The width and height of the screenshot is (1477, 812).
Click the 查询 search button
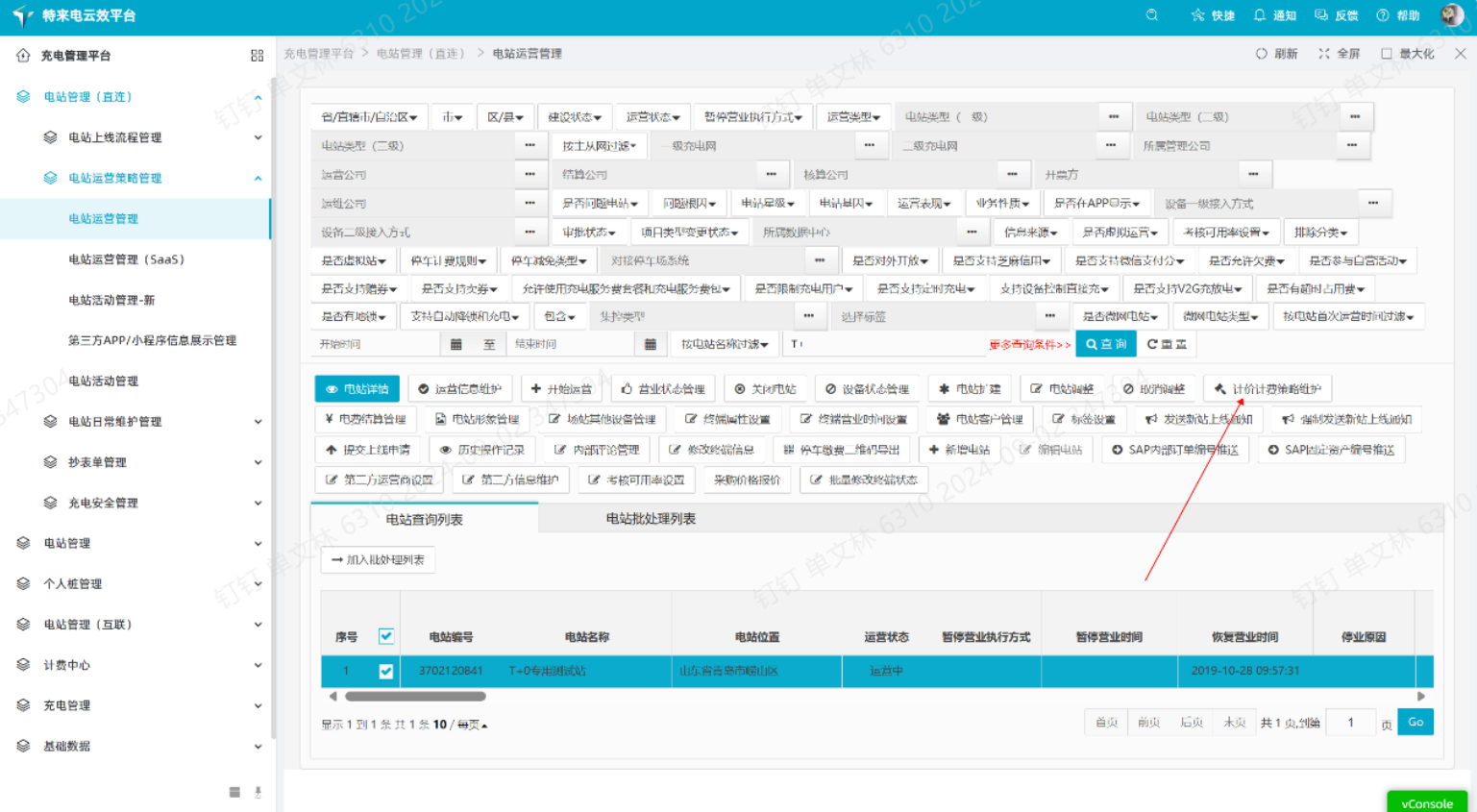pyautogui.click(x=1105, y=344)
